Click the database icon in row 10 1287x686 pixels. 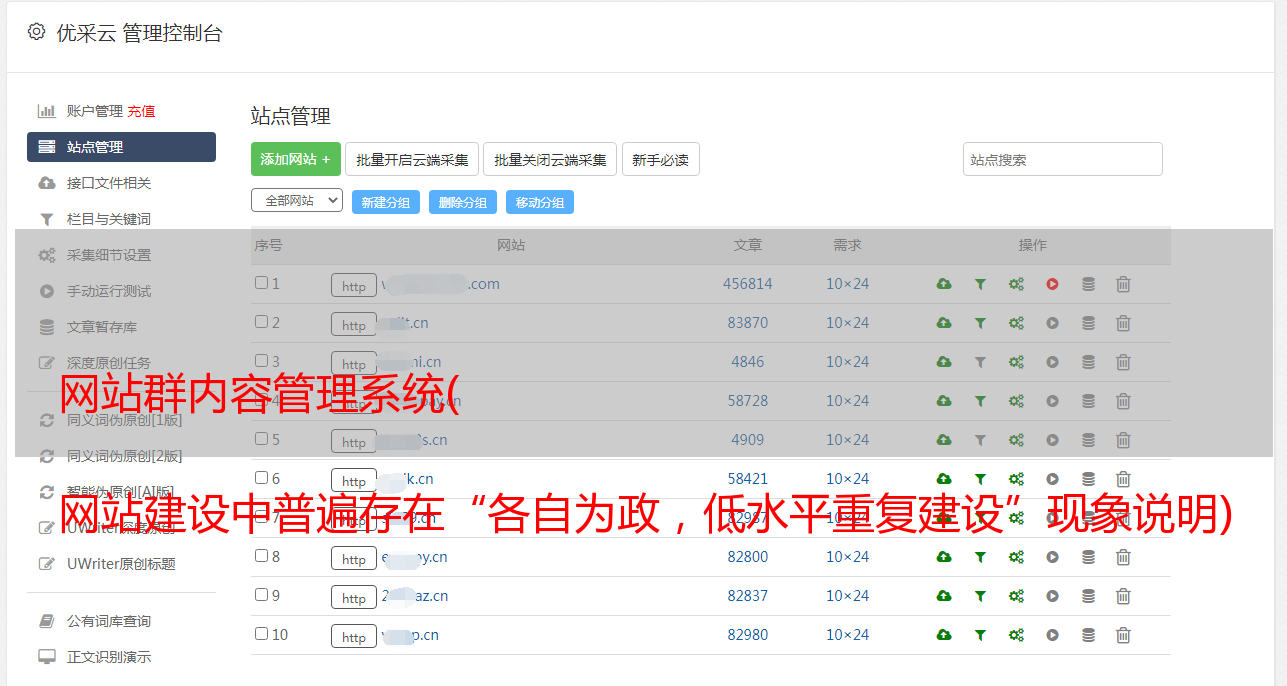point(1088,635)
